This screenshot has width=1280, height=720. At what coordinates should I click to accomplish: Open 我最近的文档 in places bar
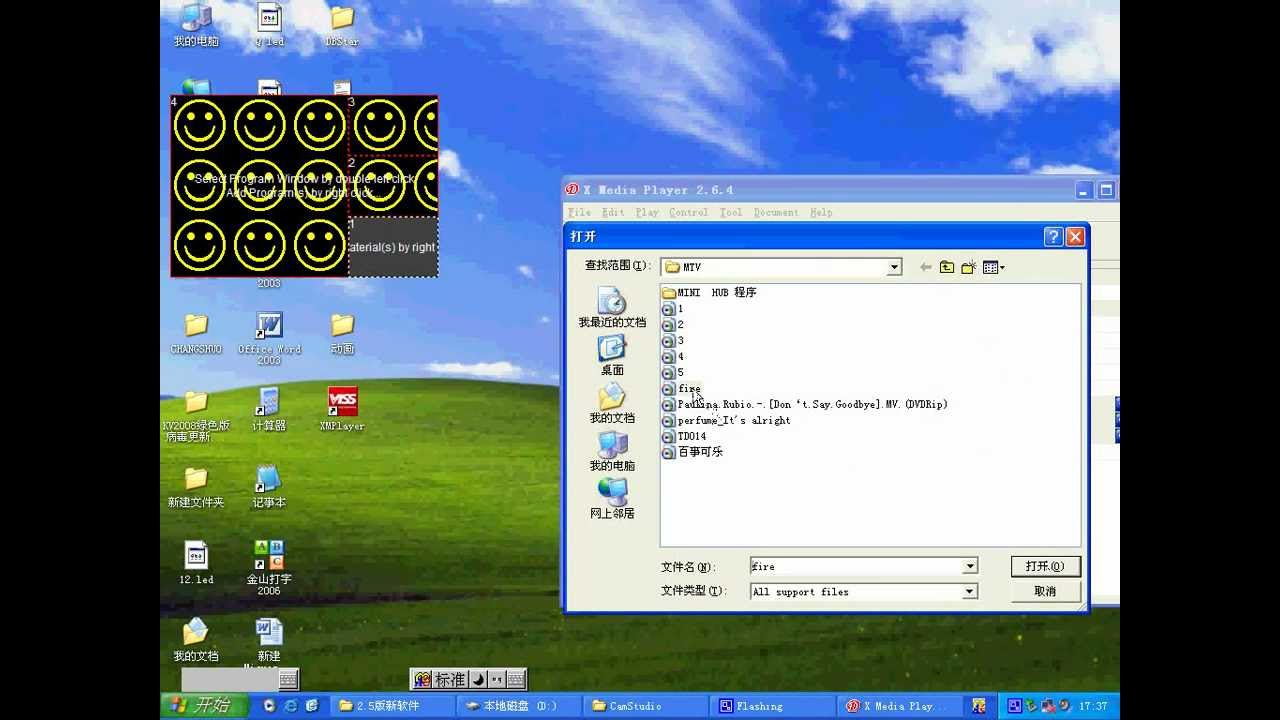612,308
